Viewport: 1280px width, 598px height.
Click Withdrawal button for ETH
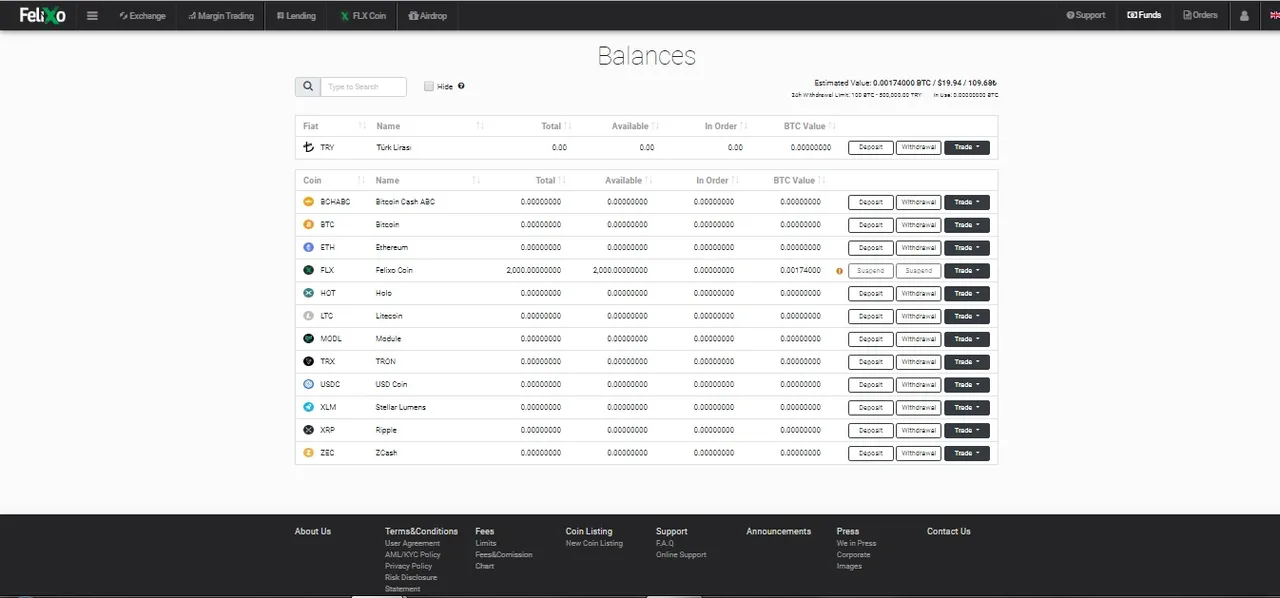tap(918, 248)
